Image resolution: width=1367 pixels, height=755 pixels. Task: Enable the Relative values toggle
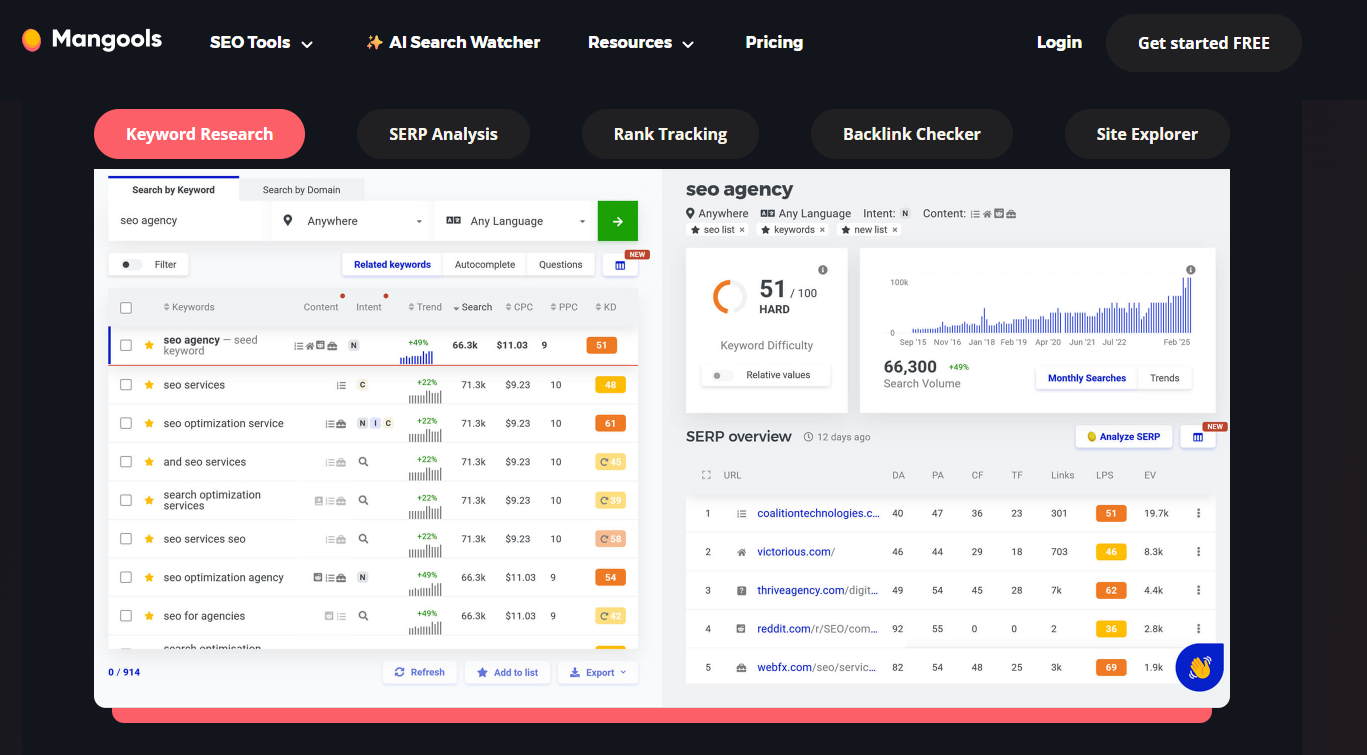(721, 375)
